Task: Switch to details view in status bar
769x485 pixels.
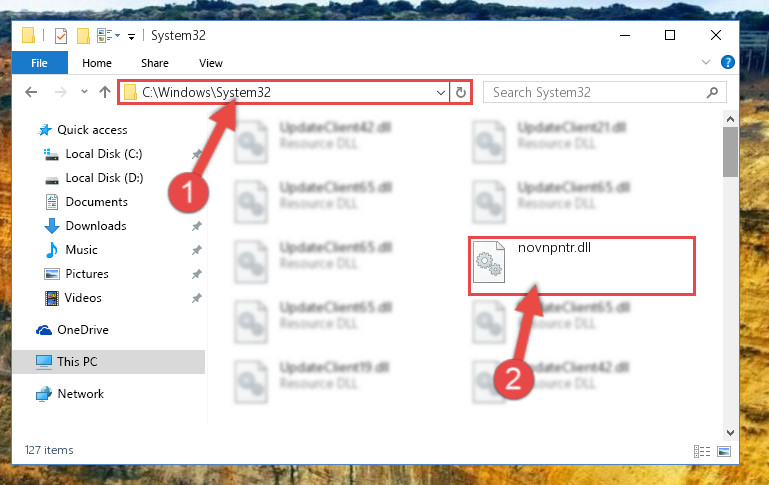Action: (702, 451)
